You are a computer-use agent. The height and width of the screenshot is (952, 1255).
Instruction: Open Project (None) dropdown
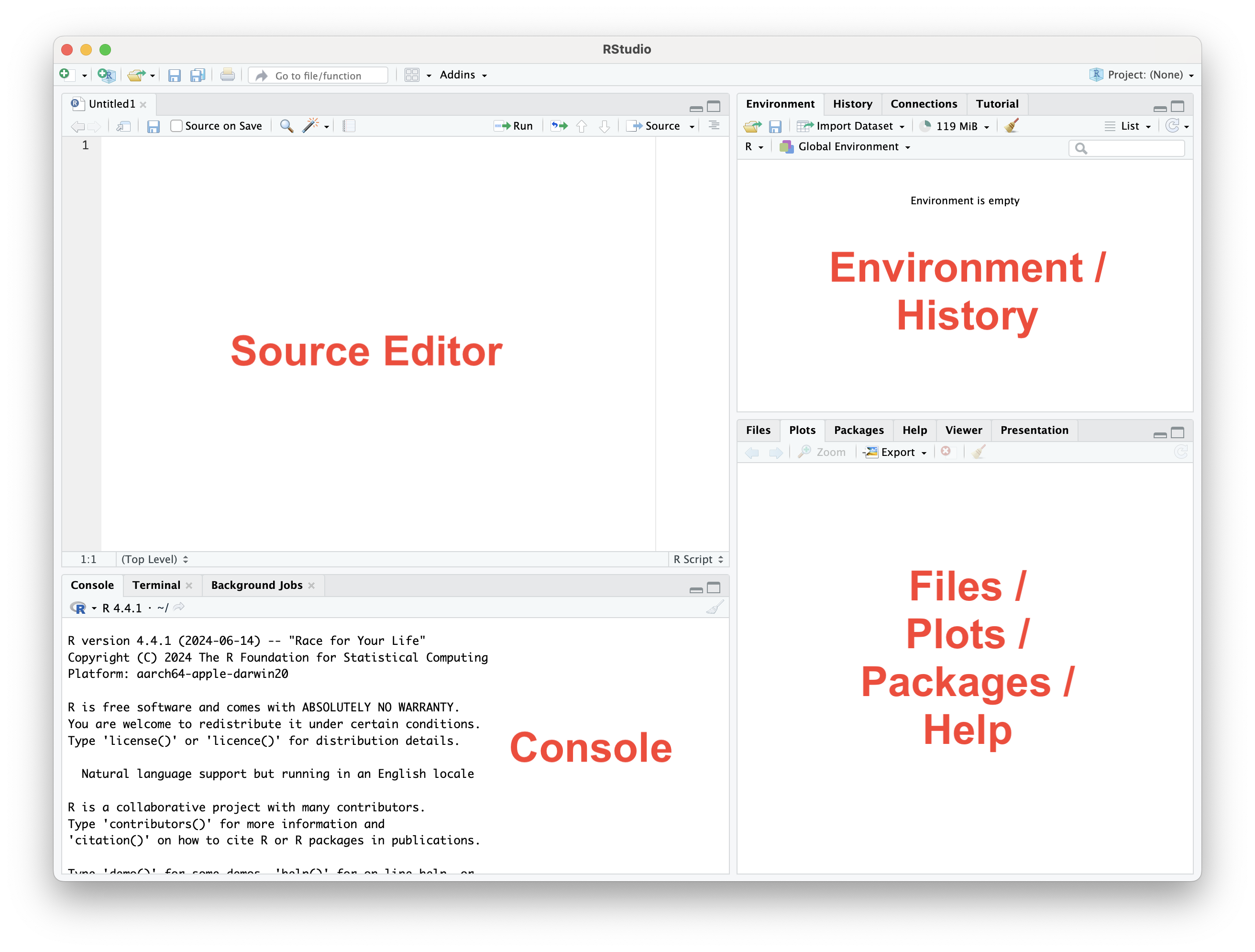tap(1142, 75)
